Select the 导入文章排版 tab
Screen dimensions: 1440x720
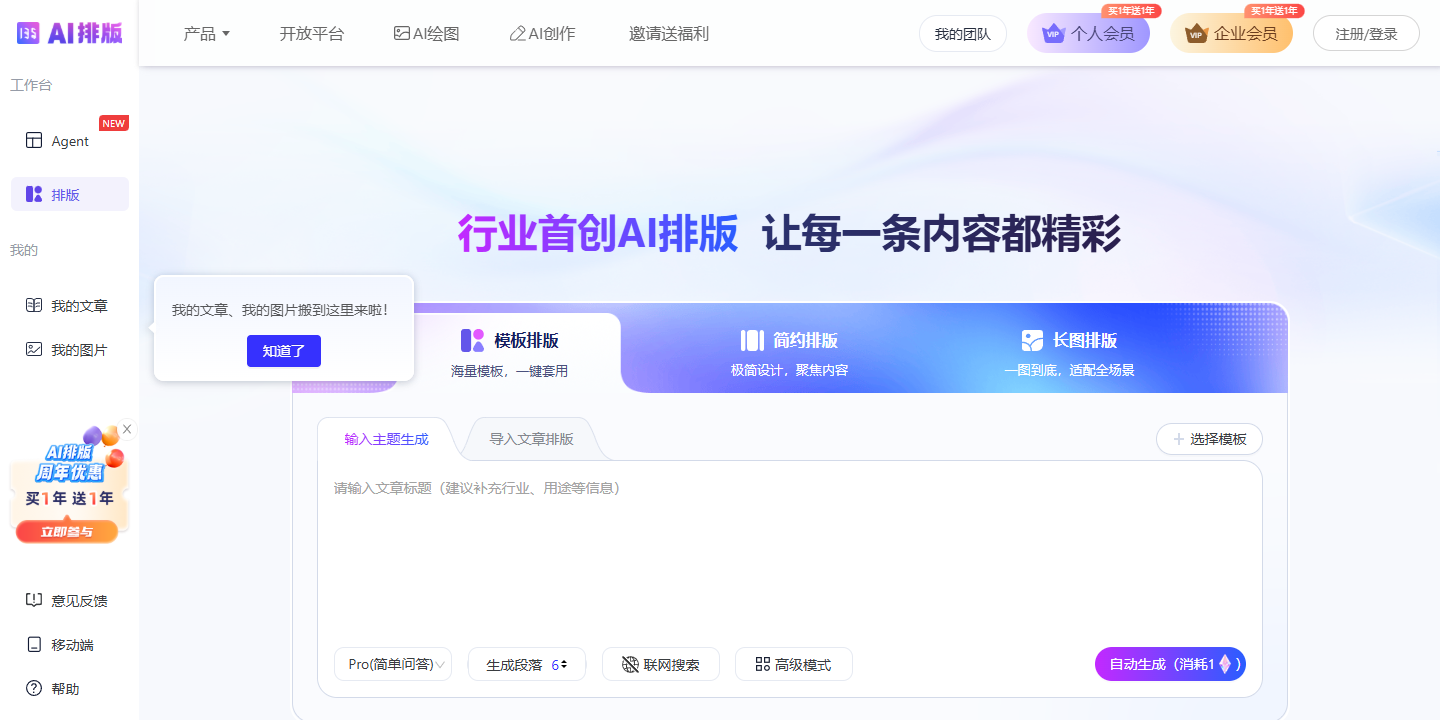click(531, 439)
